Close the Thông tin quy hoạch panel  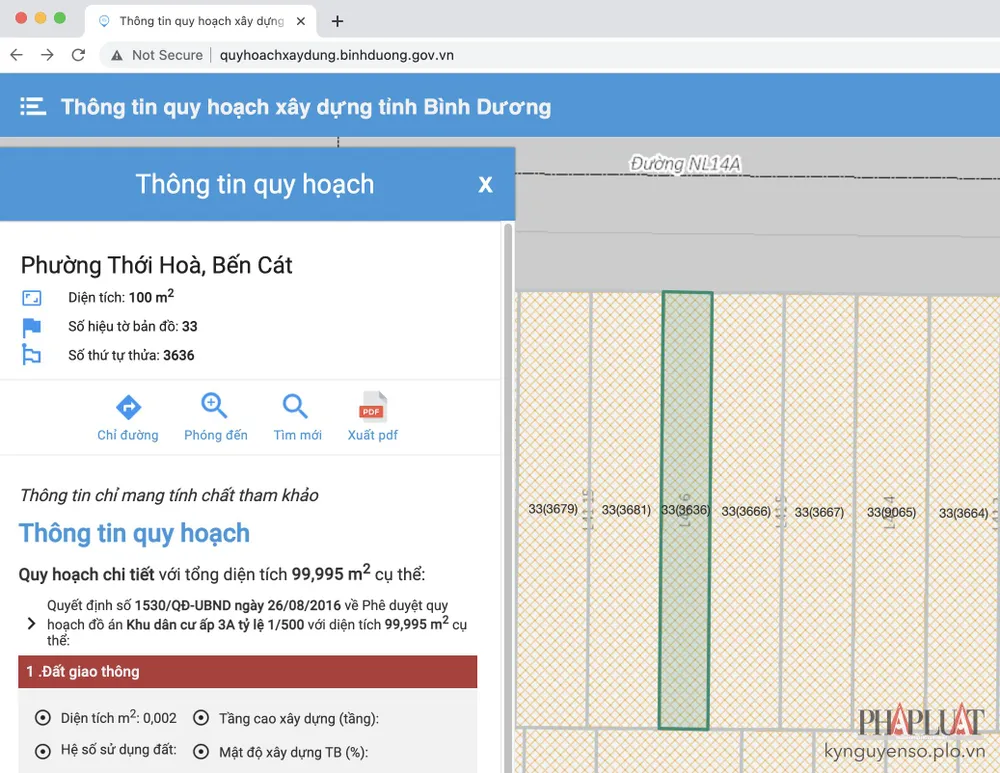pos(485,185)
